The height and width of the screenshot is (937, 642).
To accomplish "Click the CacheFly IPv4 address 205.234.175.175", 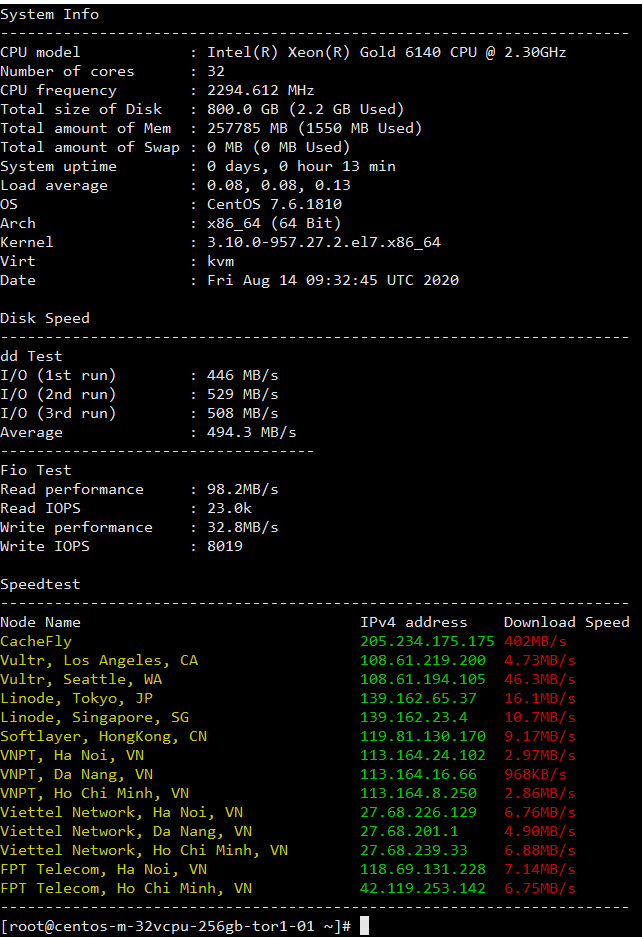I will tap(427, 641).
